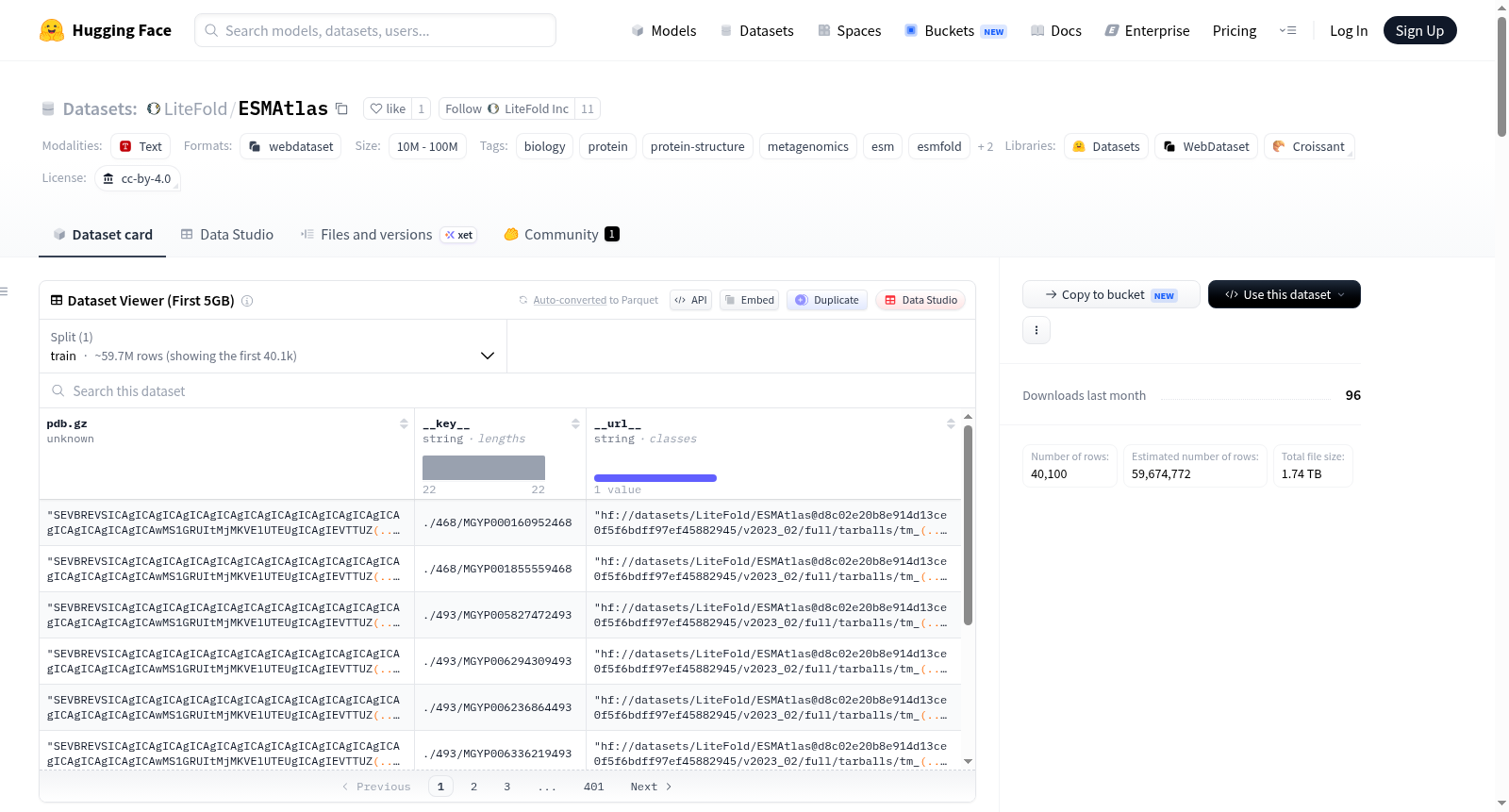Select the WebDataset library tag
1509x812 pixels.
1206,146
